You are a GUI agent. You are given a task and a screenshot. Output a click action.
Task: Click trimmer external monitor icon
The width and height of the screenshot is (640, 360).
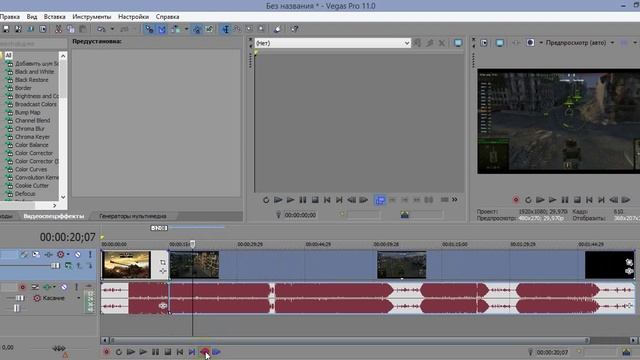[458, 43]
